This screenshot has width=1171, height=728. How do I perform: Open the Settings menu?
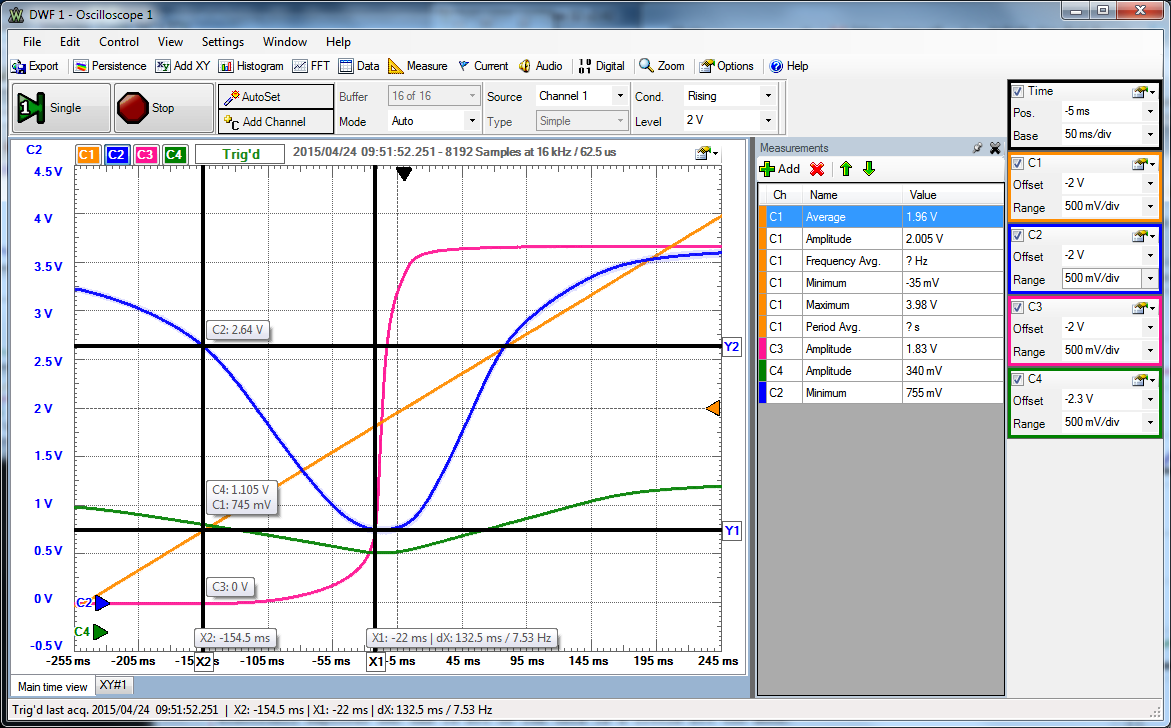(x=222, y=42)
